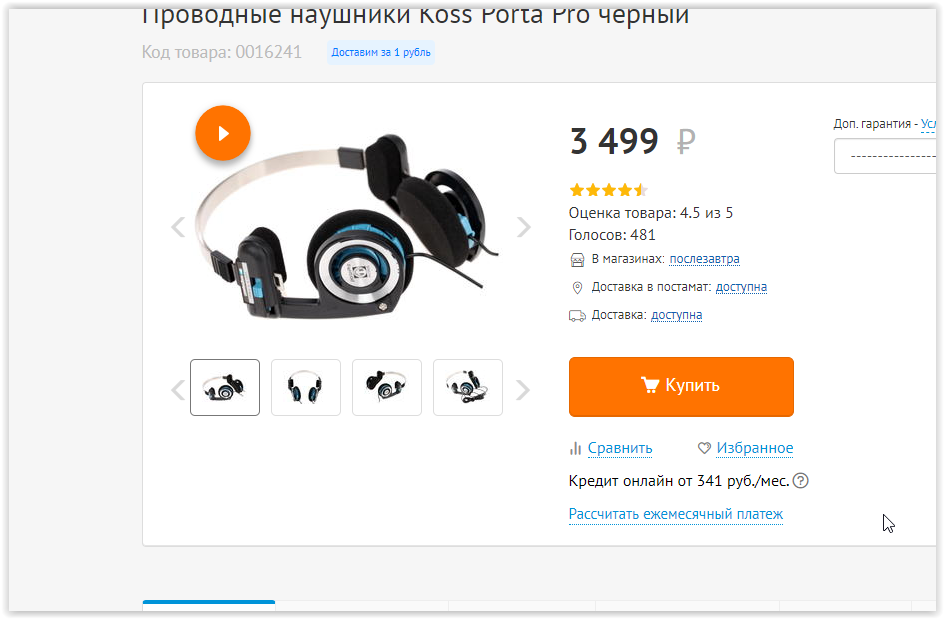Advance thumbnail strip with right chevron
Viewport: 944px width, 619px height.
523,390
